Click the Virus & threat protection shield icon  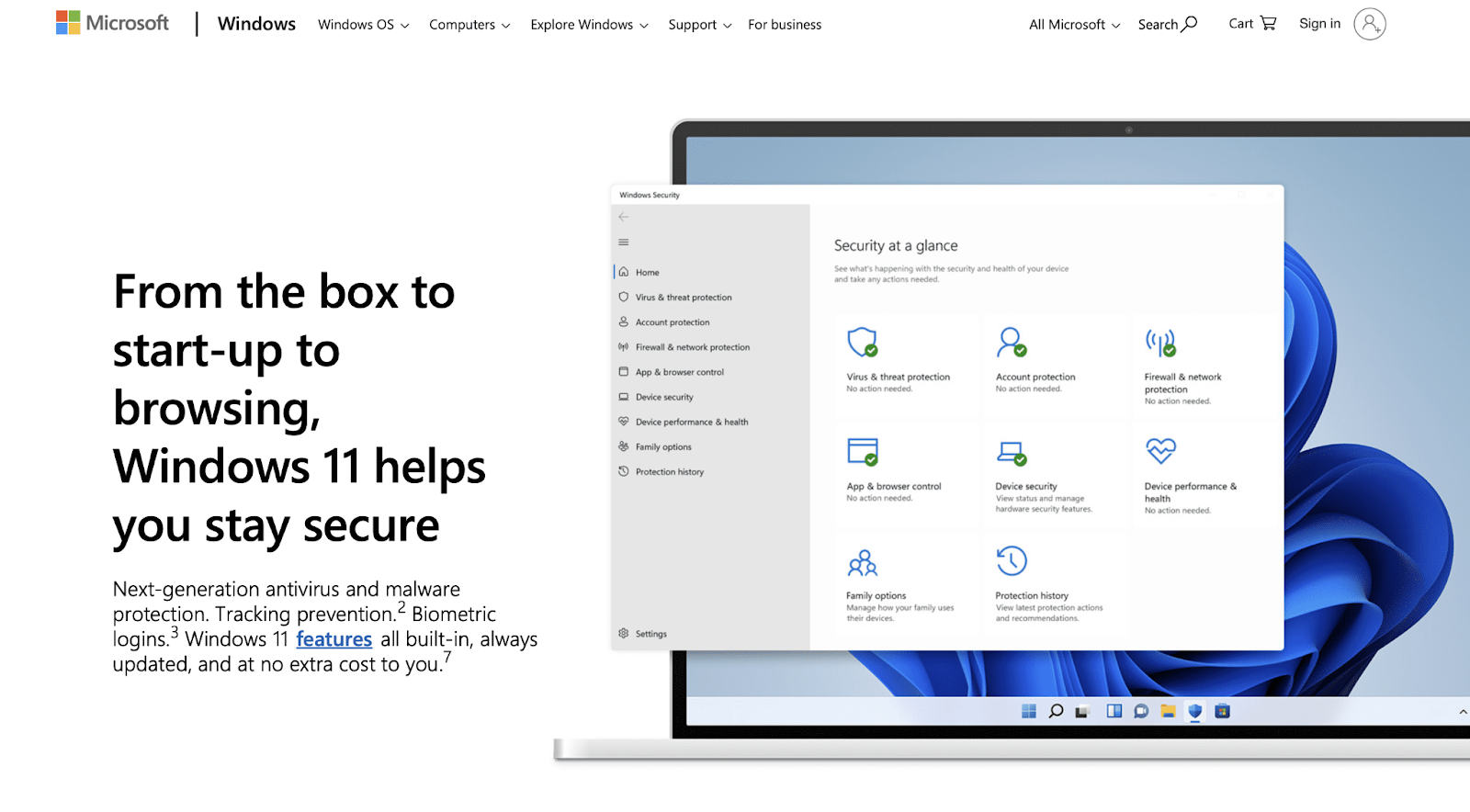point(862,343)
